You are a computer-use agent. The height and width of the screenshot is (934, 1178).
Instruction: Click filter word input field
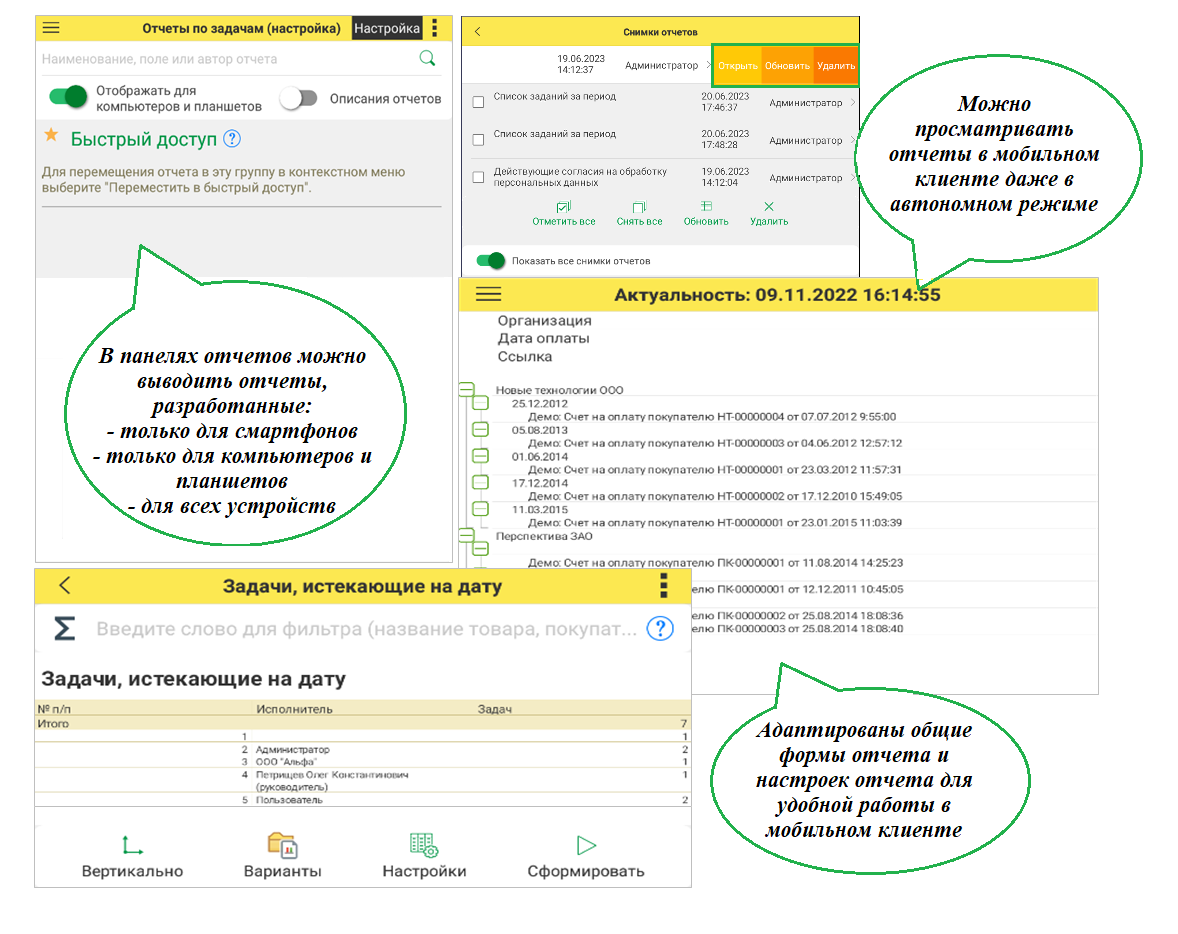pyautogui.click(x=365, y=629)
